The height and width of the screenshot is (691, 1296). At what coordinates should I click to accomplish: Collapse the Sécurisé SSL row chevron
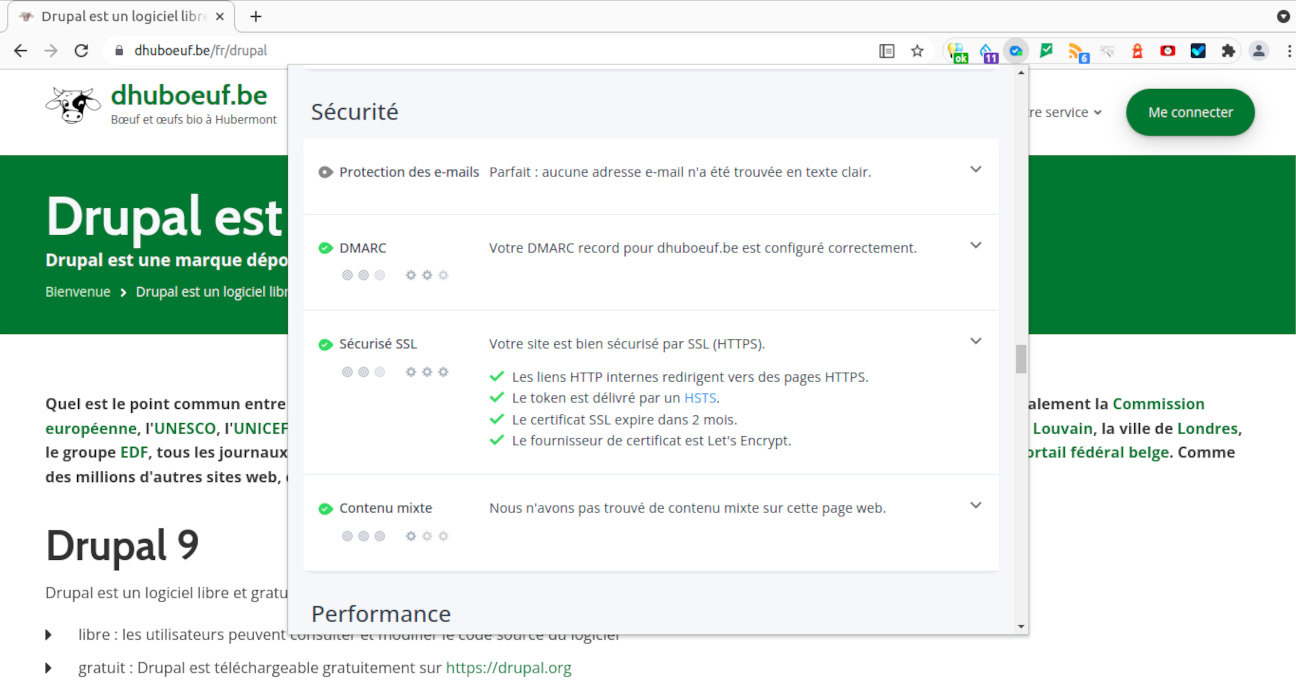[x=976, y=342]
